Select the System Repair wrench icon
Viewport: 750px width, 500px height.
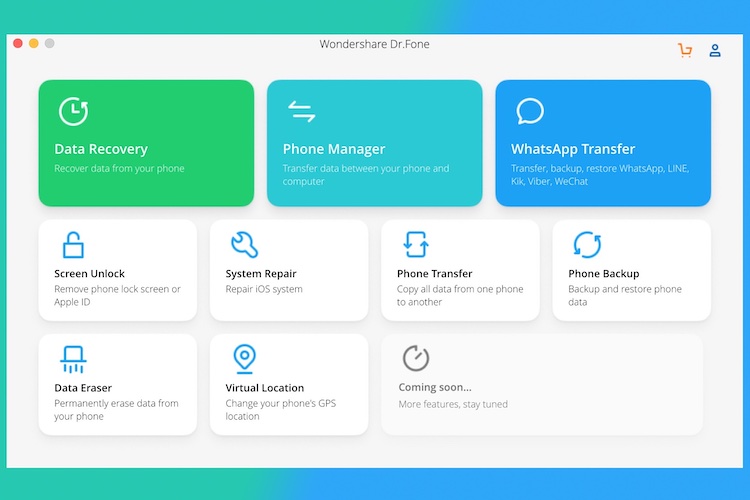244,244
